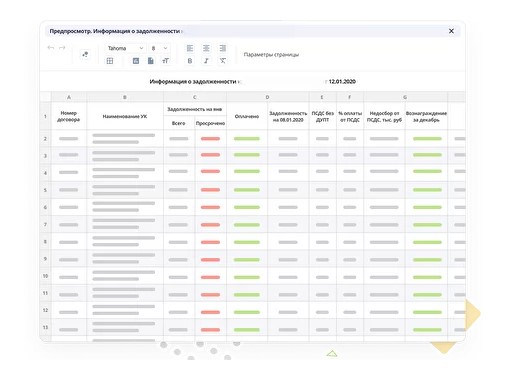Click the 'Наименование УК' header cell
Screen dimensions: 518x373
click(125, 116)
